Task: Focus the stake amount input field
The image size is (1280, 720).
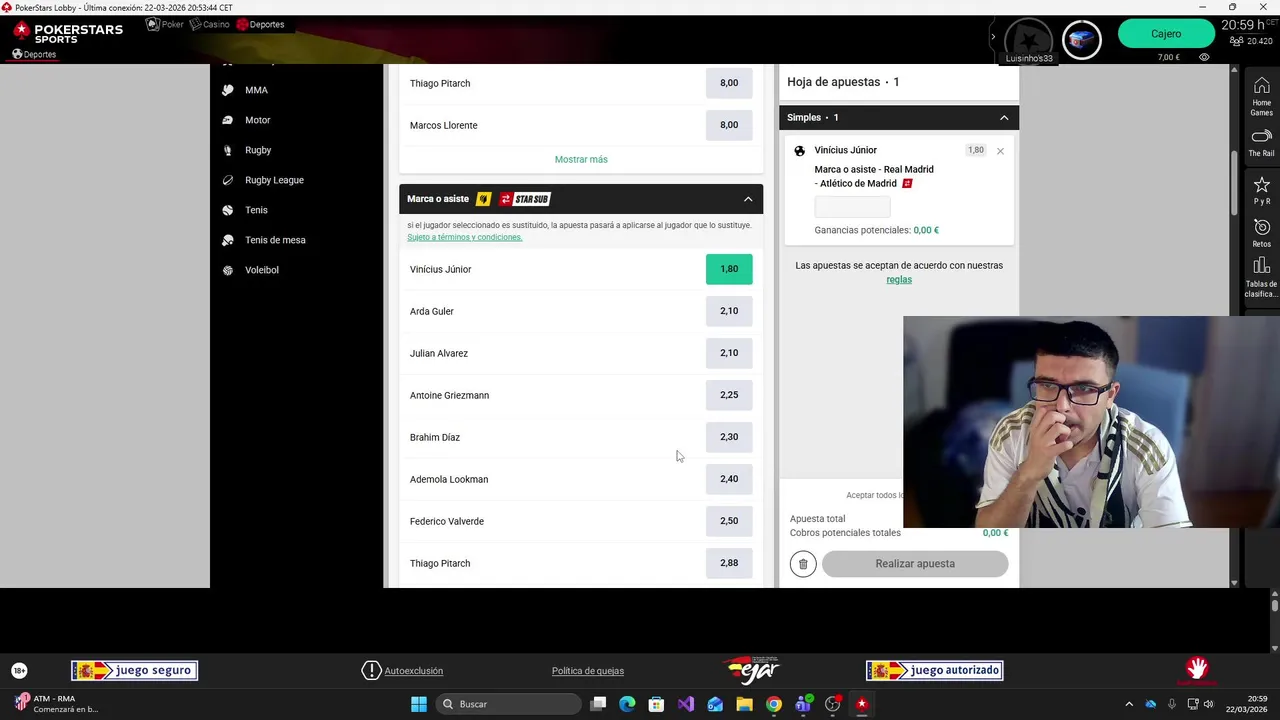Action: pos(852,207)
